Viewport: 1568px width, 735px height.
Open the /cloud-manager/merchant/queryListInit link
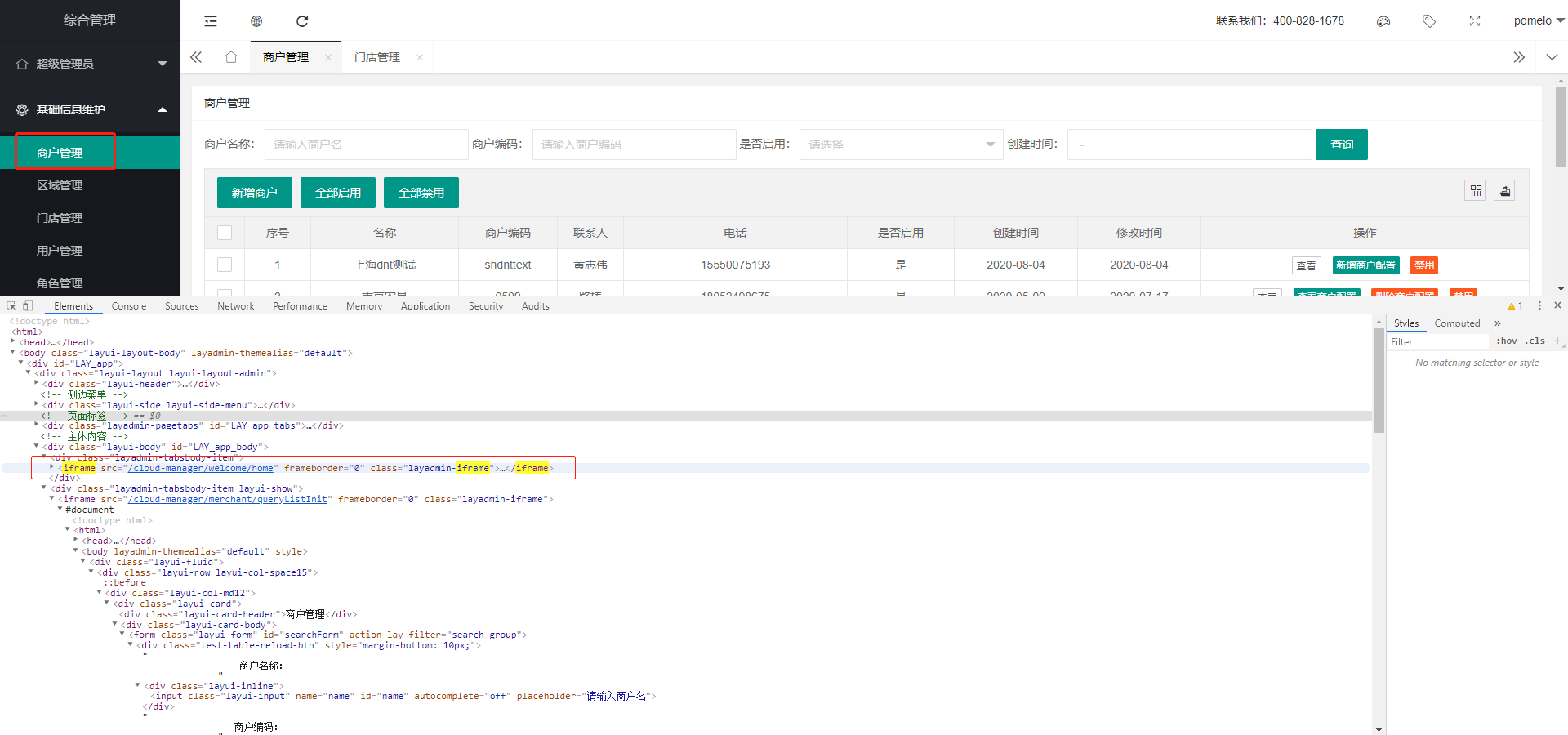(x=228, y=499)
